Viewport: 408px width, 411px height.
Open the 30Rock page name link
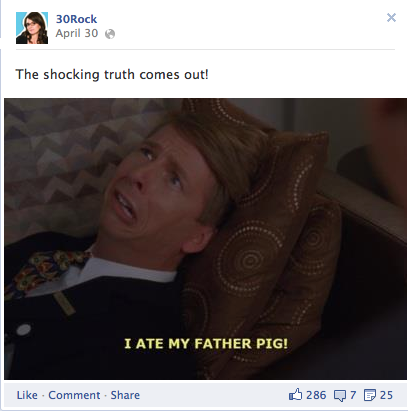pos(76,19)
